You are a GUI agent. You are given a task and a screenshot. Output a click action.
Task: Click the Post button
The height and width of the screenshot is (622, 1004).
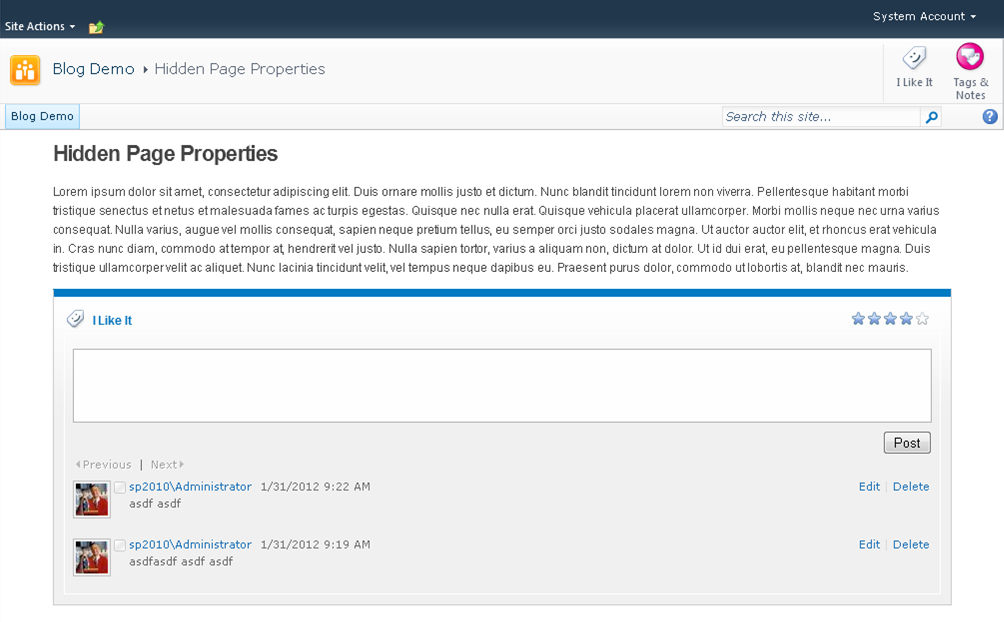(x=907, y=443)
